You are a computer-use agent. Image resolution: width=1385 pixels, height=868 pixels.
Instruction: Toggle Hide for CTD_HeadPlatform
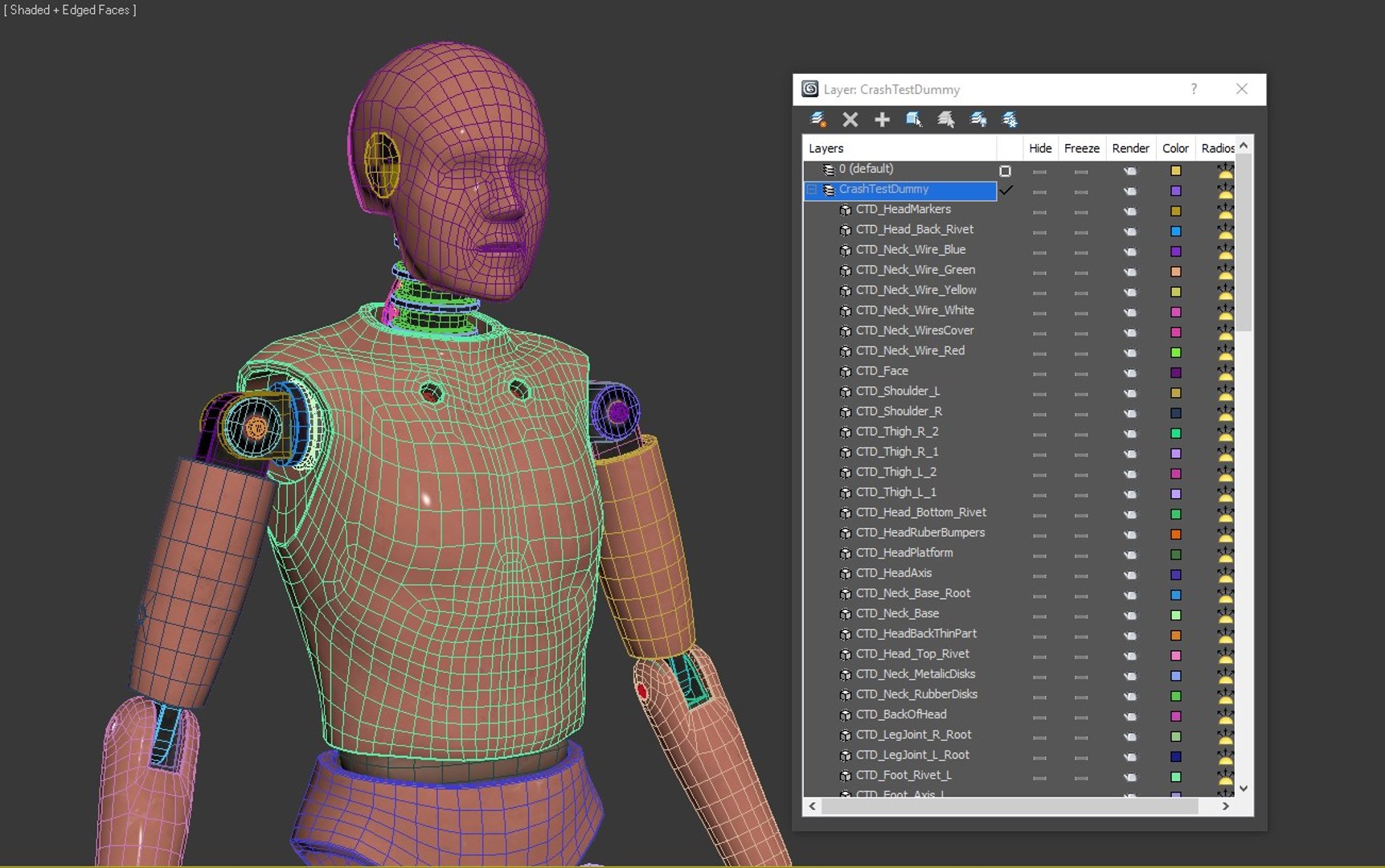(x=1039, y=555)
